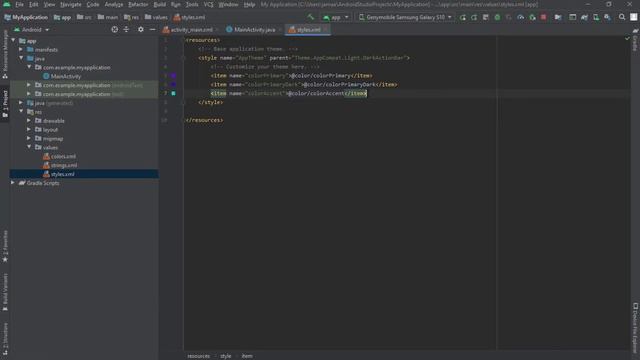
Task: Open the Refactor menu
Action: 138,4
